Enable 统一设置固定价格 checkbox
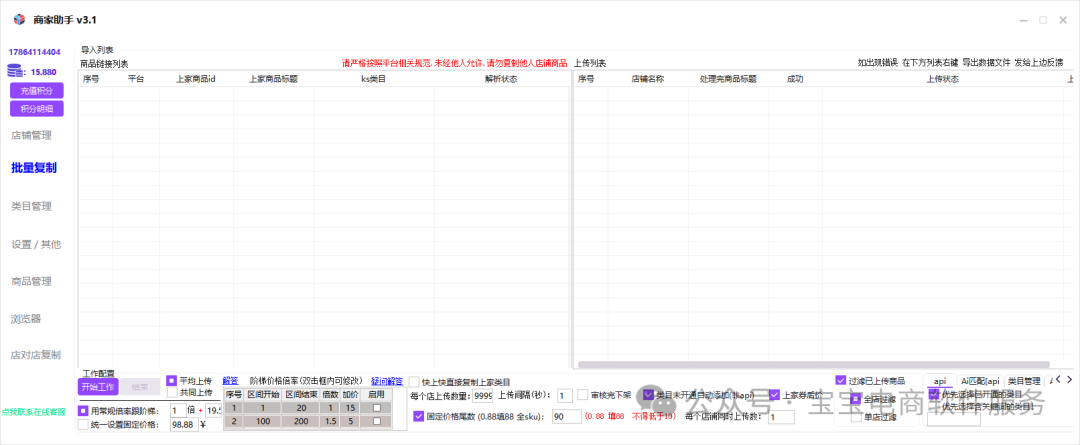 click(83, 424)
